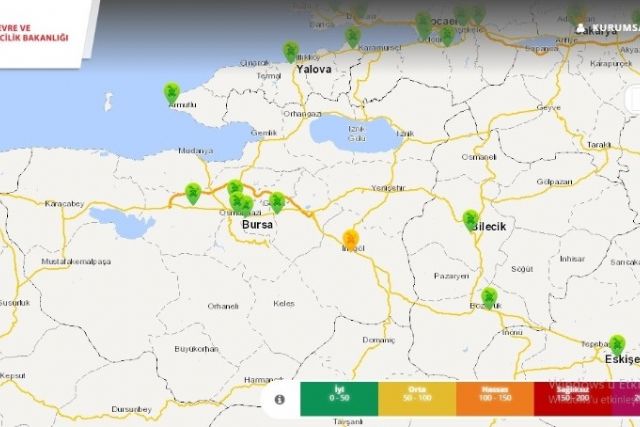Click the green İyi 0-50 legend swatch
640x427 pixels.
339,399
